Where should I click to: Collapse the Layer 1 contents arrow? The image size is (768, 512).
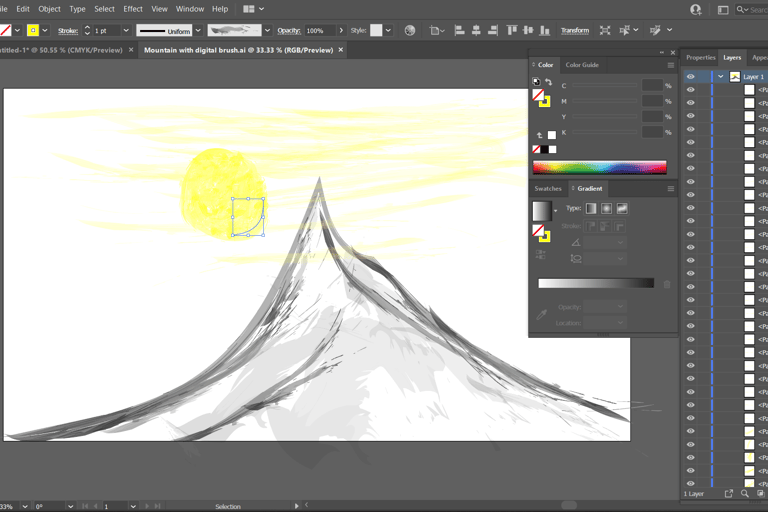pyautogui.click(x=720, y=77)
